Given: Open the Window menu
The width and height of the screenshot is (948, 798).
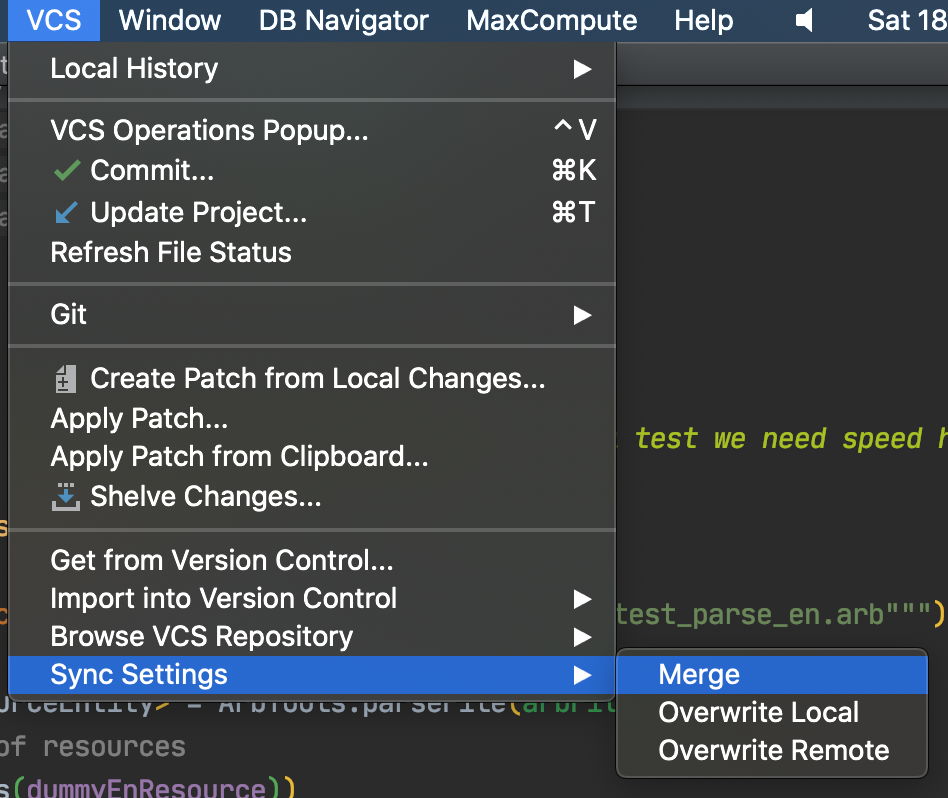Looking at the screenshot, I should click(x=168, y=19).
